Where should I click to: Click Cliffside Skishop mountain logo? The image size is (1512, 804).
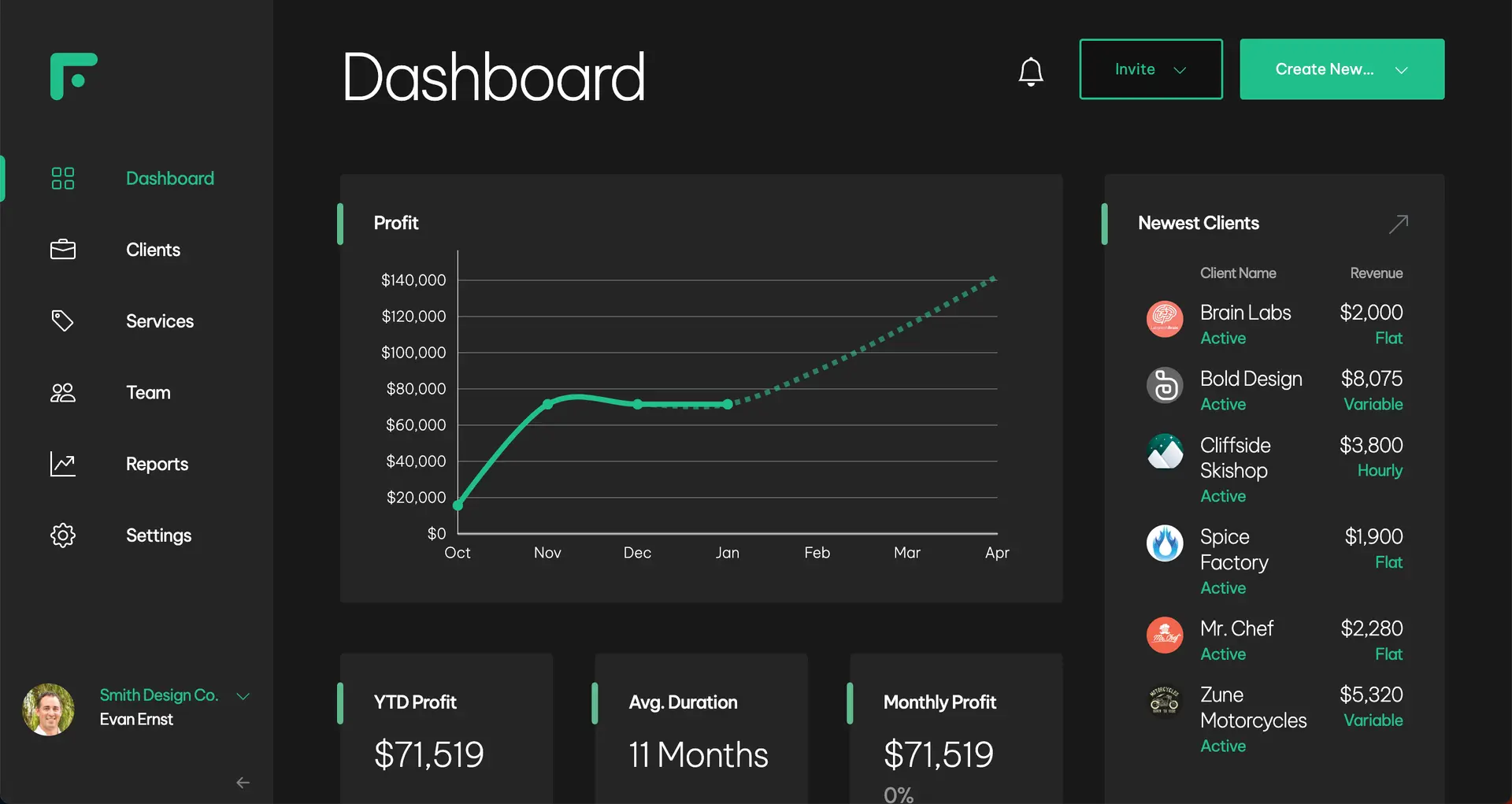click(x=1165, y=451)
